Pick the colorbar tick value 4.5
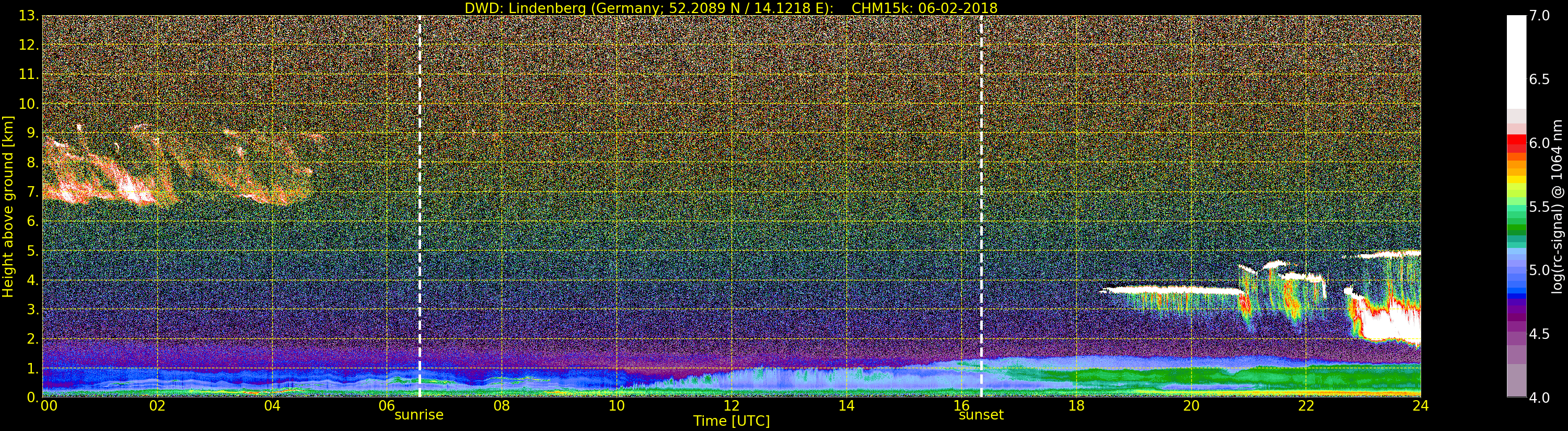1568x431 pixels. click(1539, 334)
